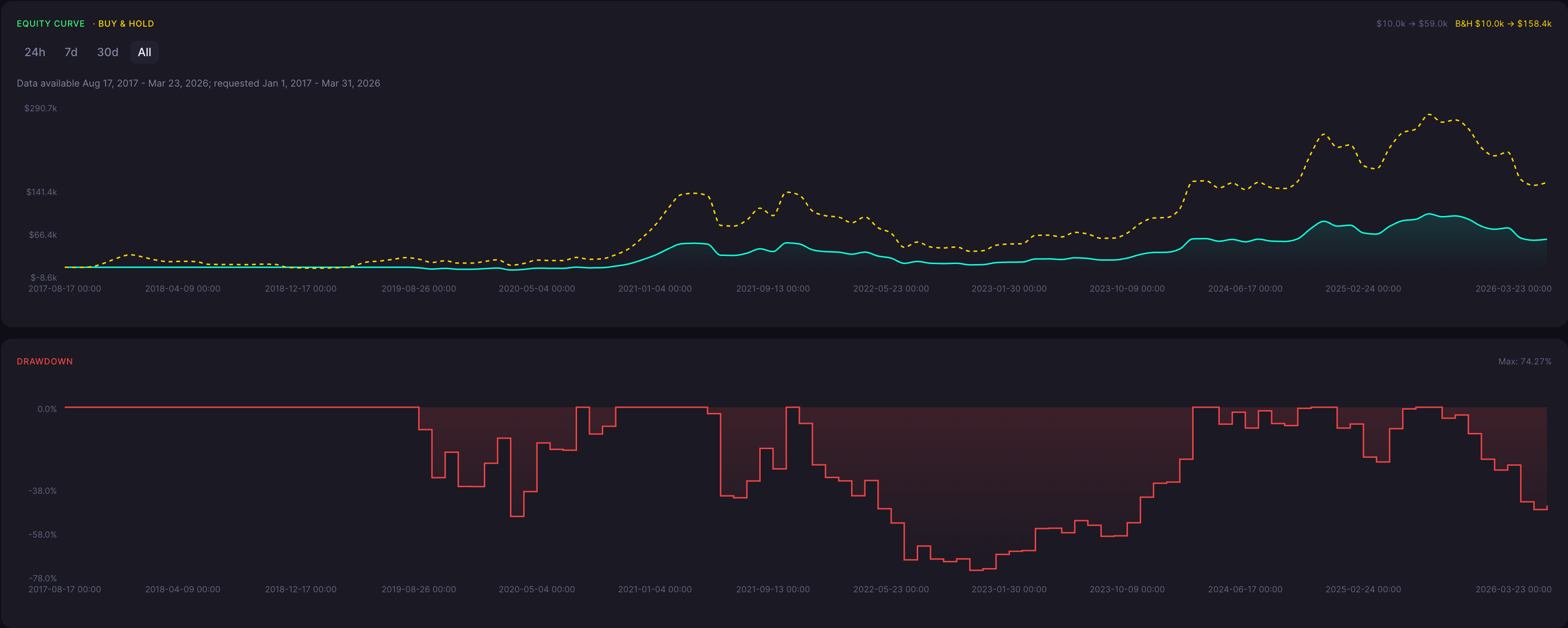This screenshot has height=628, width=1568.
Task: Click the -38.0% drawdown axis label
Action: point(43,491)
